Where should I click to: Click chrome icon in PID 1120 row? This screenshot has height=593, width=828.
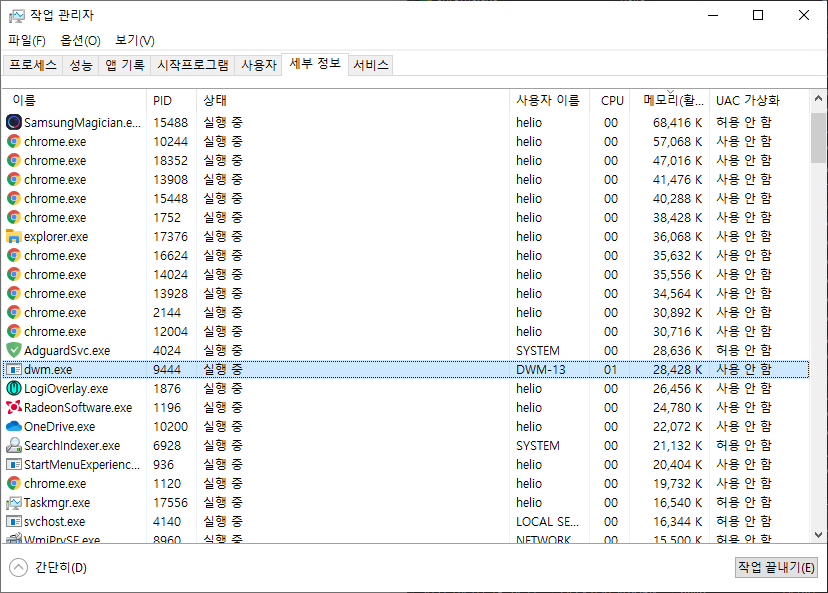[14, 484]
